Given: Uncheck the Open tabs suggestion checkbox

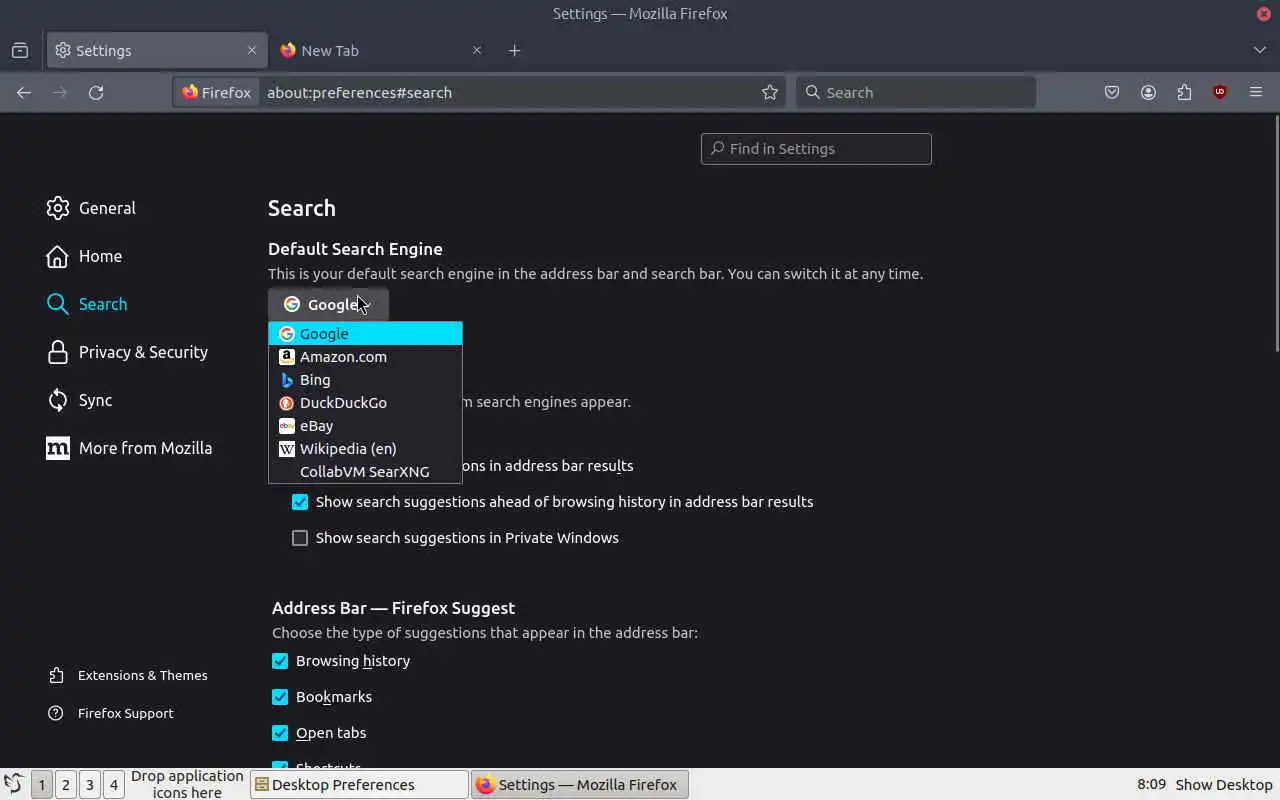Looking at the screenshot, I should (280, 733).
